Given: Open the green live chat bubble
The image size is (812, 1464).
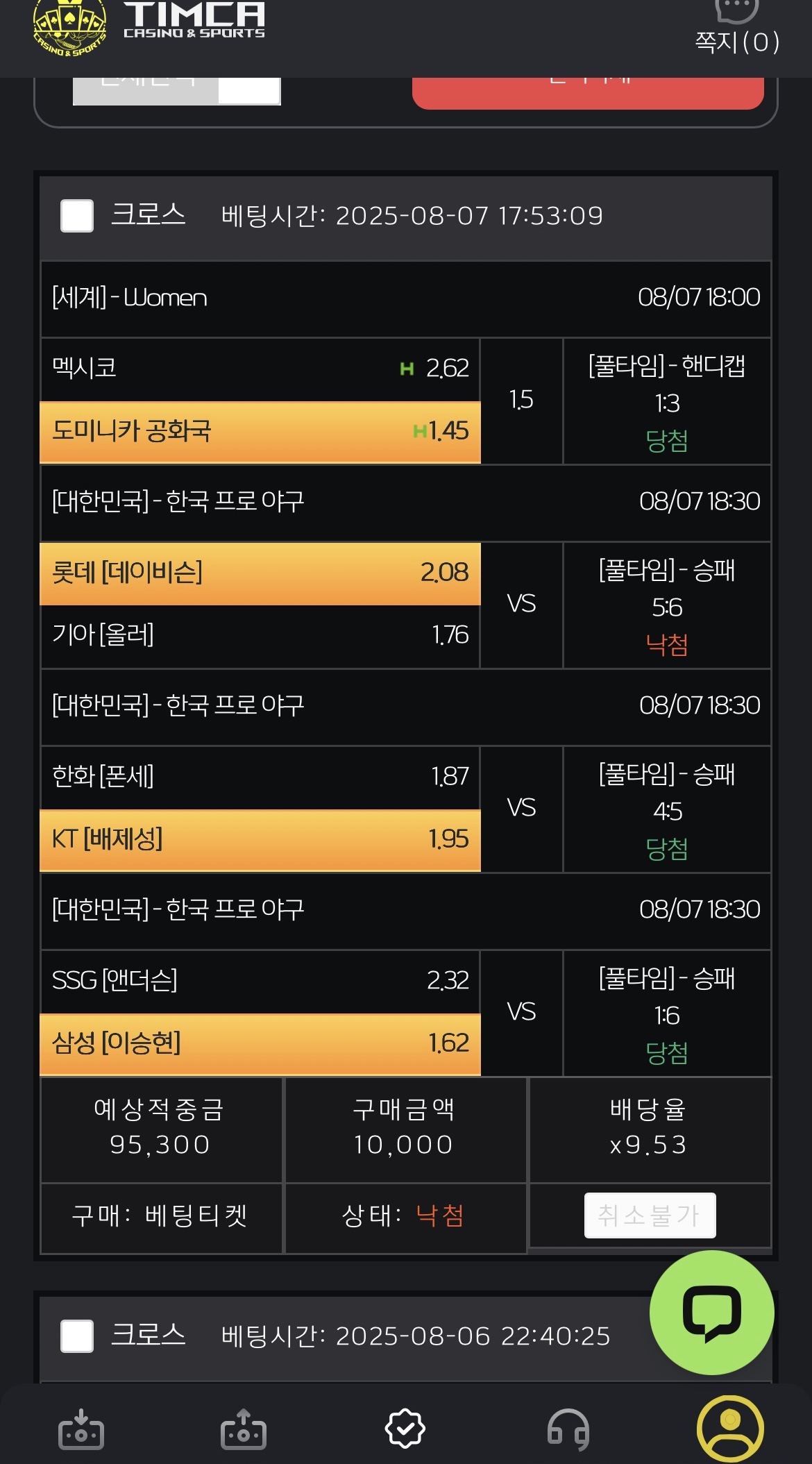Looking at the screenshot, I should 711,1313.
